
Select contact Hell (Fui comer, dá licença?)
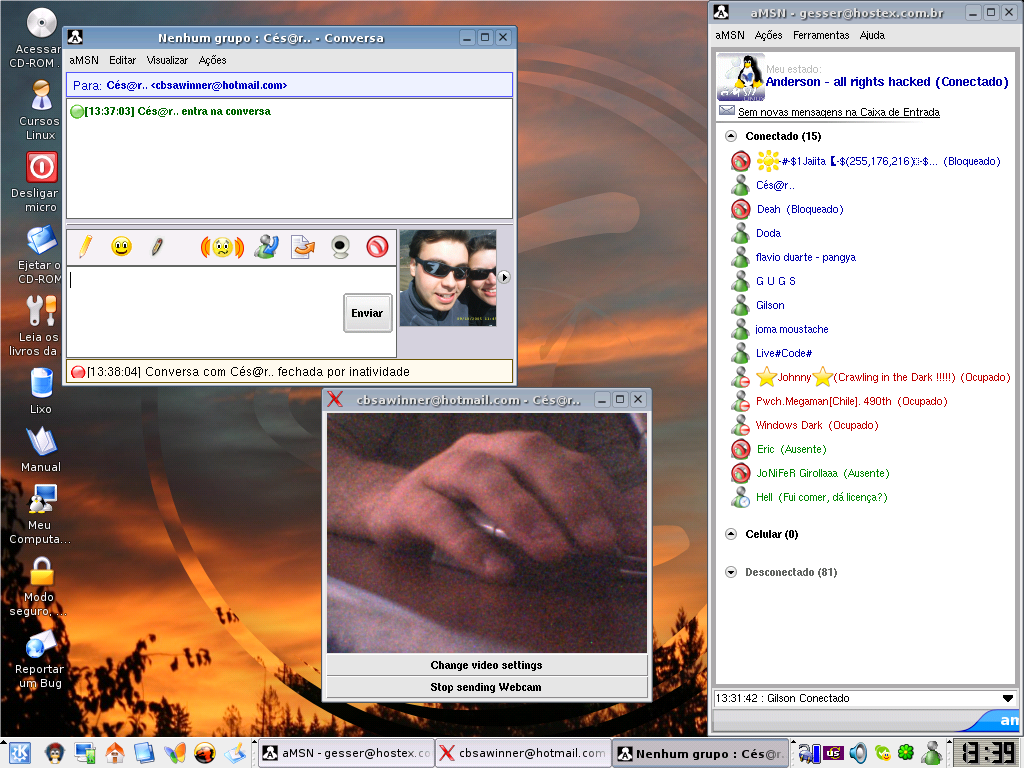(822, 498)
